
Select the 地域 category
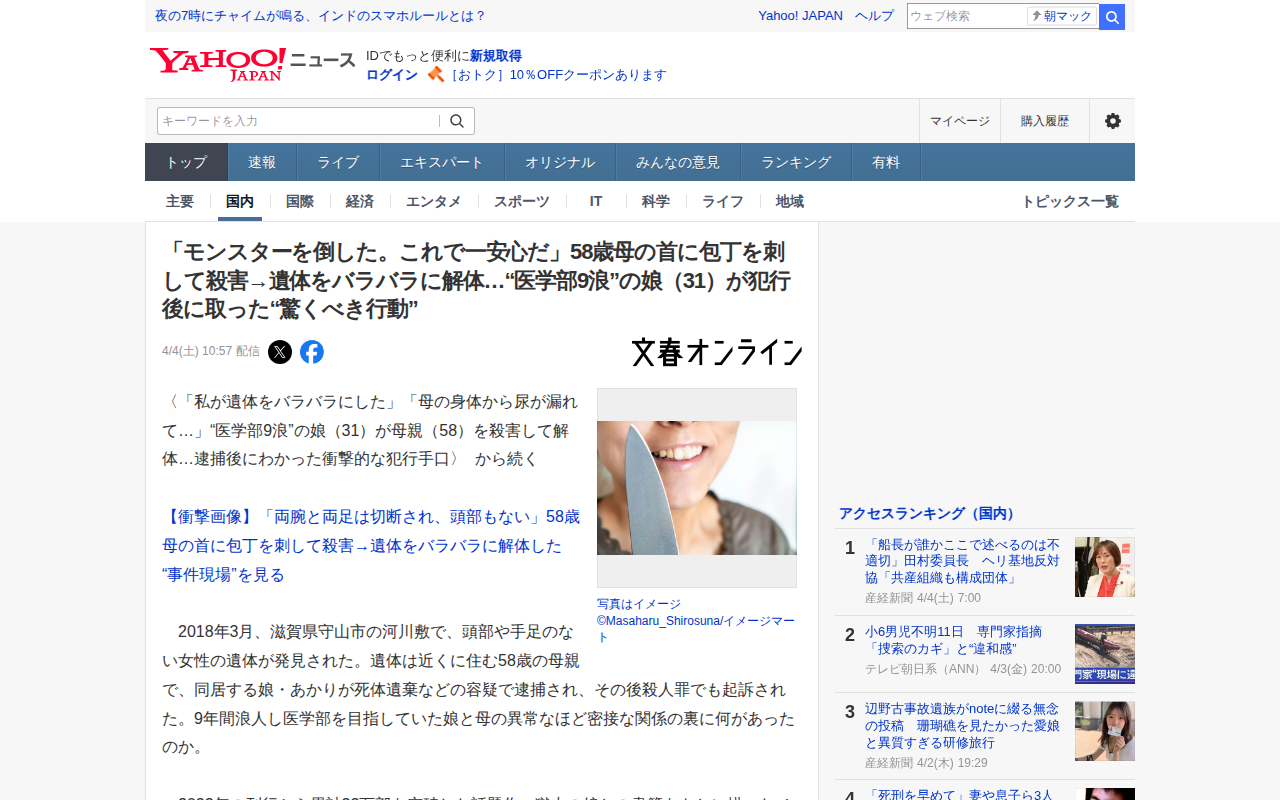coord(790,201)
